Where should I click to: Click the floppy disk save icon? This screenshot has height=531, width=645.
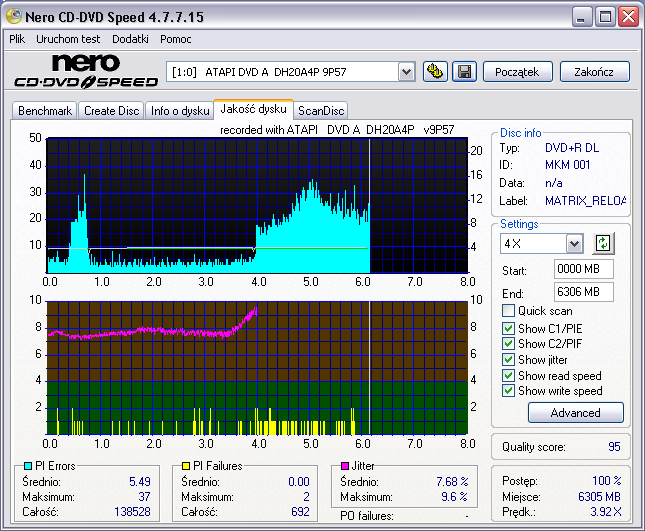point(464,72)
